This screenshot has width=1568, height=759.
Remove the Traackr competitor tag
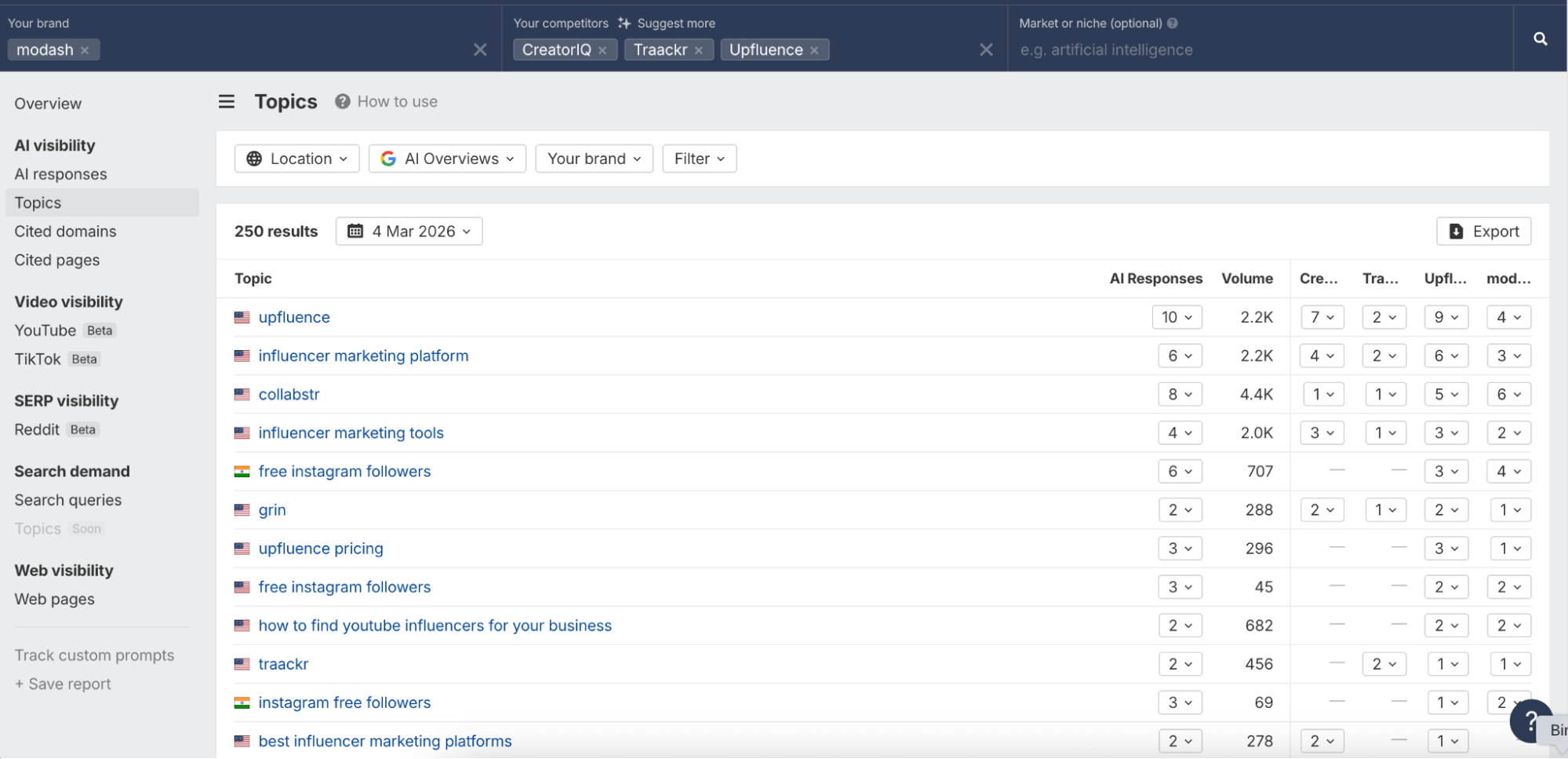(699, 50)
